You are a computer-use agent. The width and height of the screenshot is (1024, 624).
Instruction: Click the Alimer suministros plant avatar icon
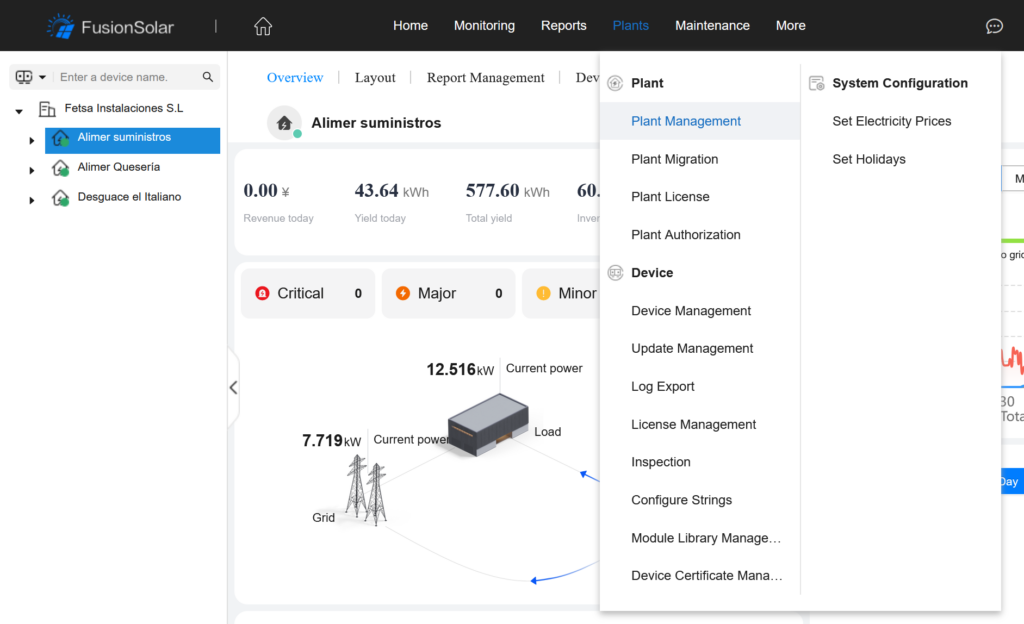tap(284, 122)
